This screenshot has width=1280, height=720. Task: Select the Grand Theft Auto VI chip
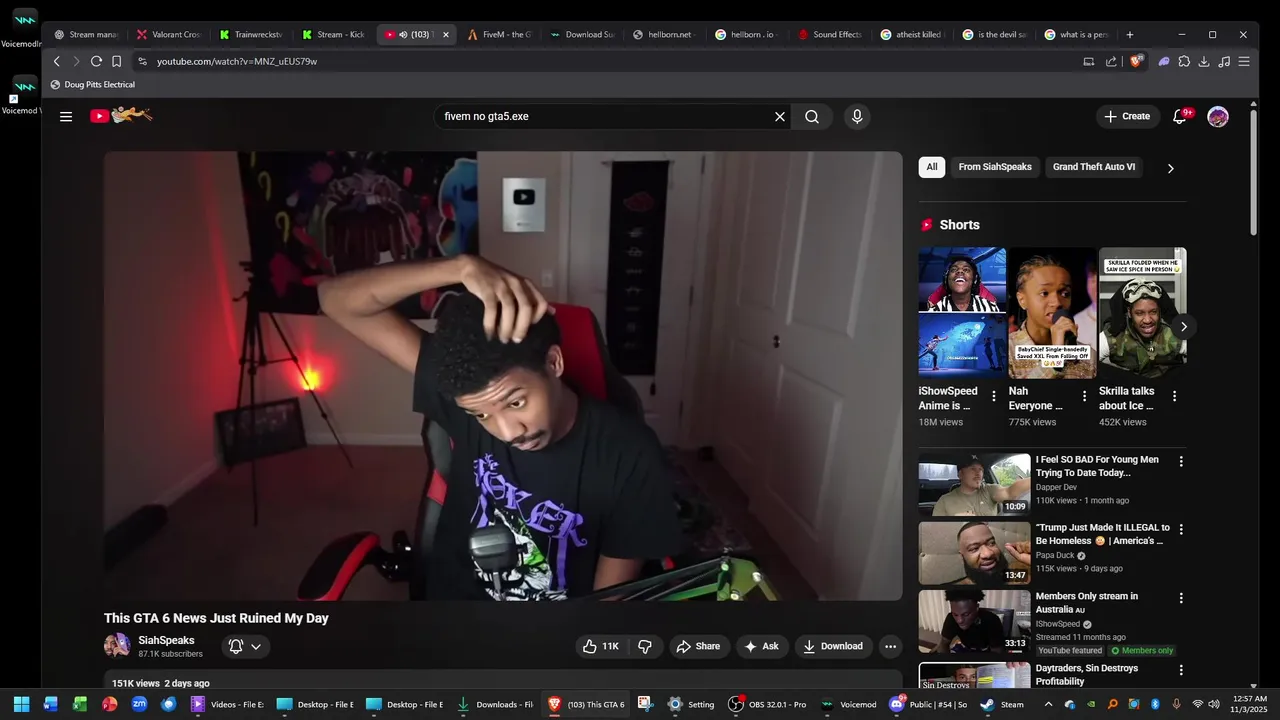[x=1094, y=167]
